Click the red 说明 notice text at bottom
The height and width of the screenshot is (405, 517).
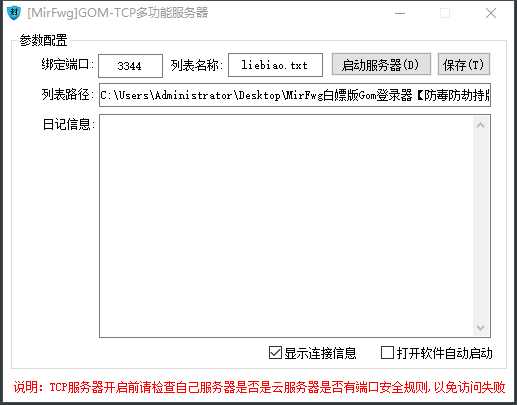(x=259, y=387)
